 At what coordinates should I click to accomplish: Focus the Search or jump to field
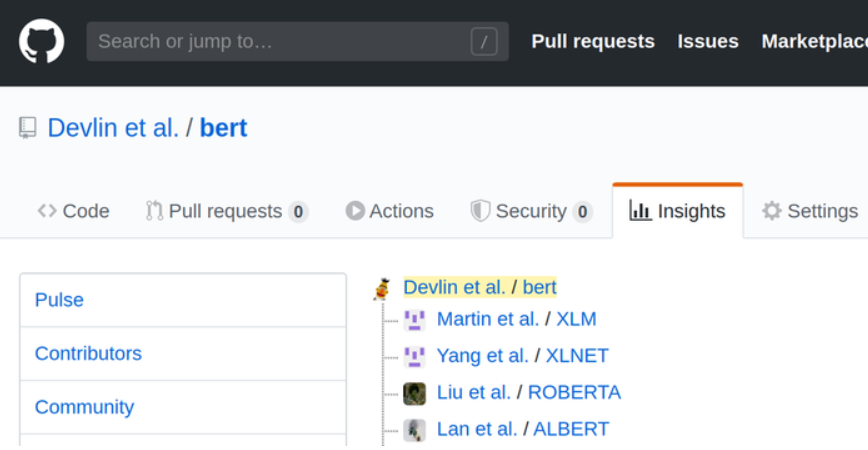coord(280,42)
